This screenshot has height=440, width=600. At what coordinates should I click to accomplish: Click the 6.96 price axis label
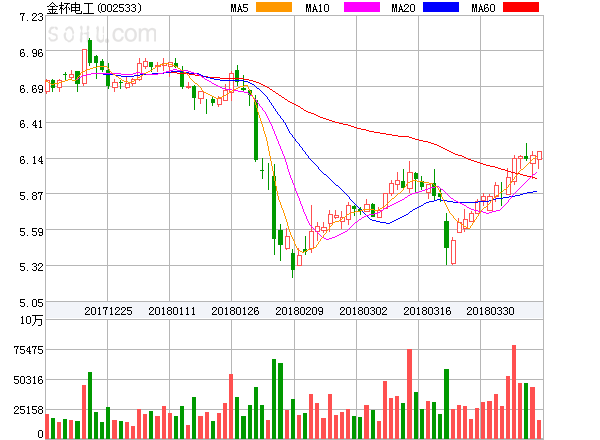(x=31, y=53)
